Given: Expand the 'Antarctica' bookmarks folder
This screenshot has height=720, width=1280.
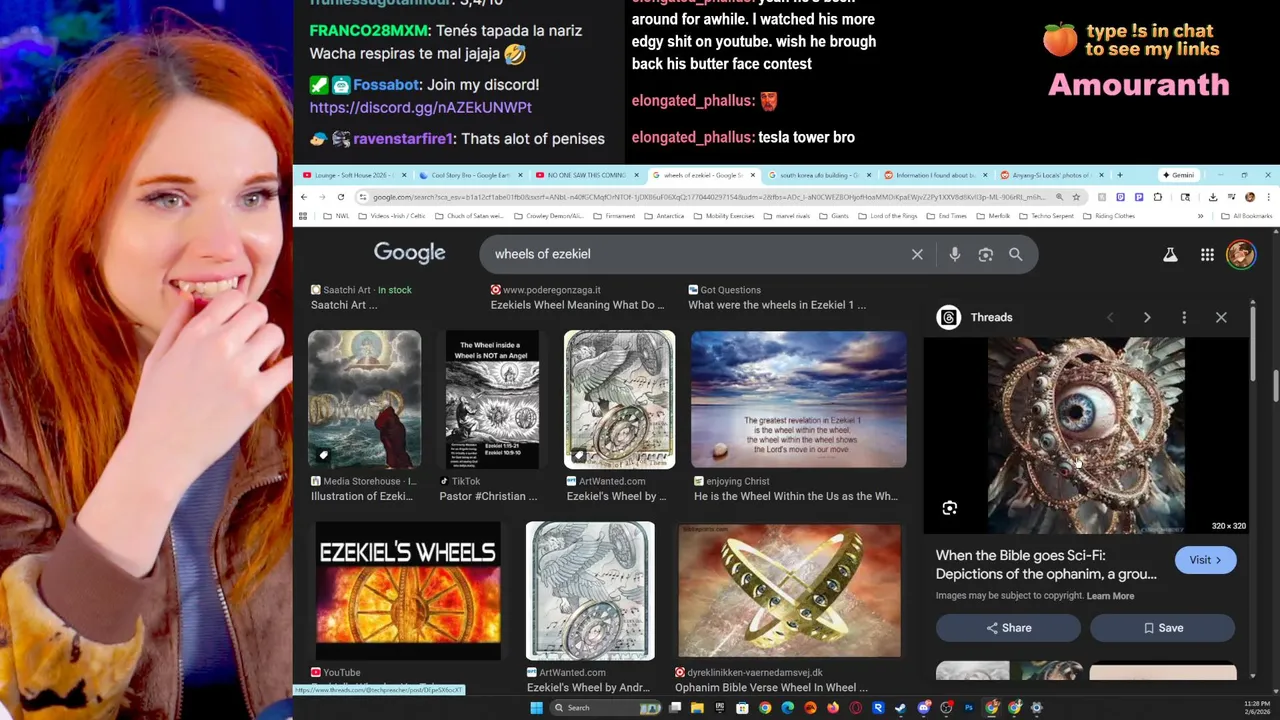Looking at the screenshot, I should (x=663, y=216).
